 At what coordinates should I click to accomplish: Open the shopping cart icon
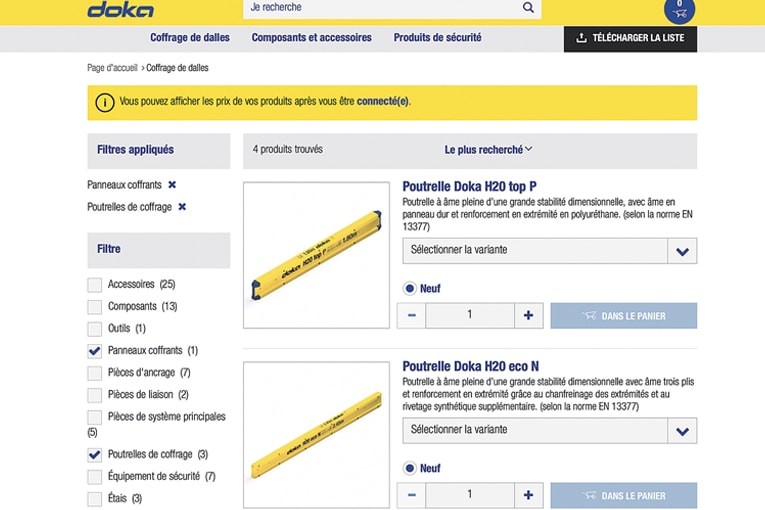[x=679, y=10]
